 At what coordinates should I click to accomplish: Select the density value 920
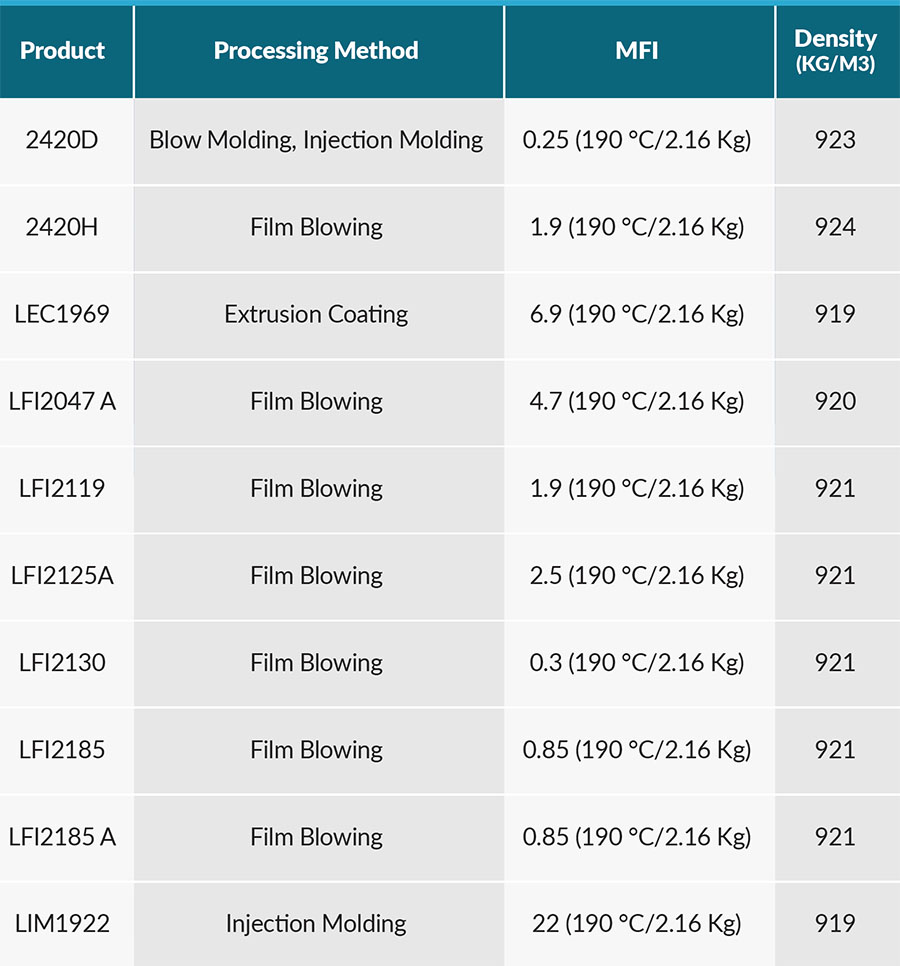coord(835,401)
